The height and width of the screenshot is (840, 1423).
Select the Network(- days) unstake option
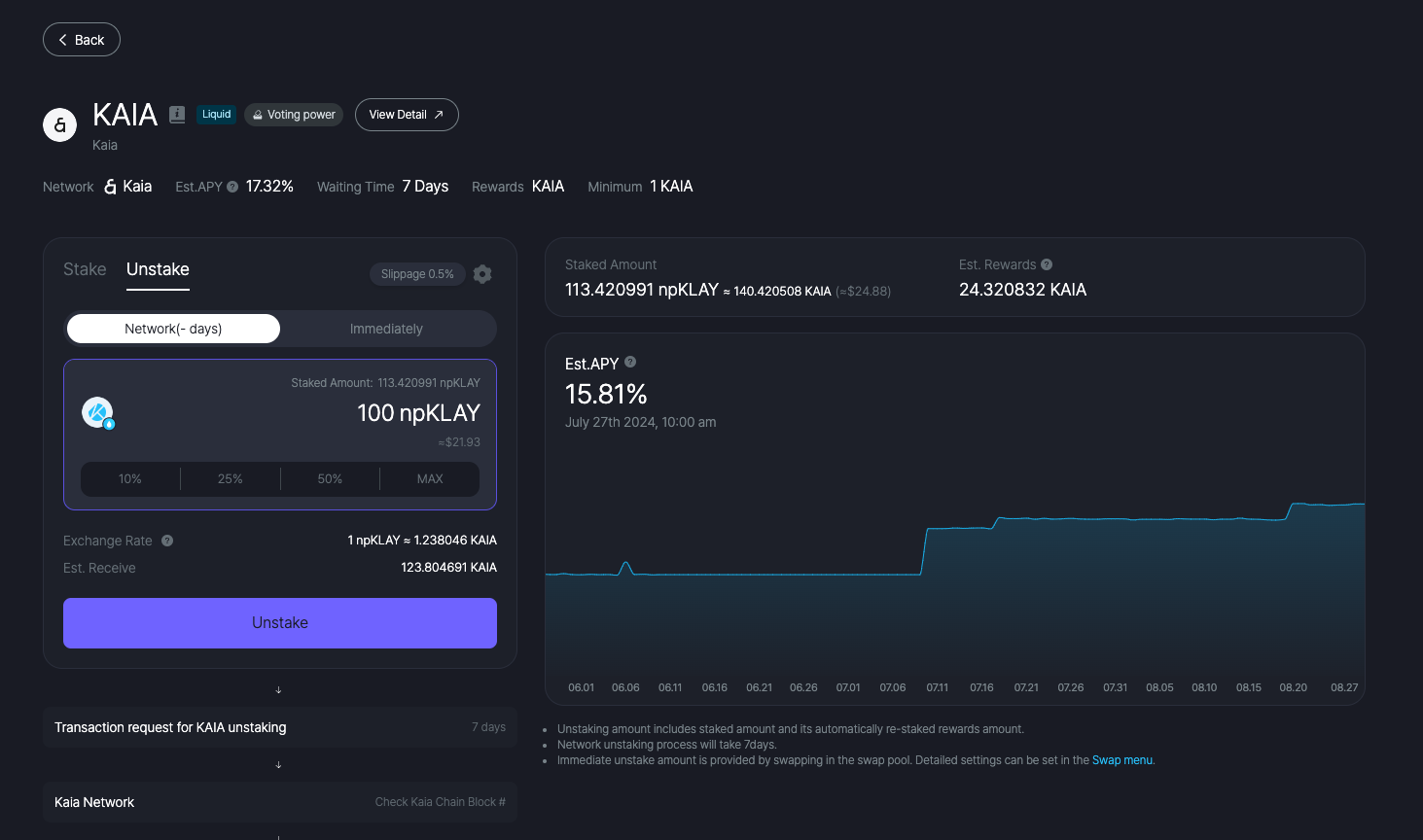173,329
